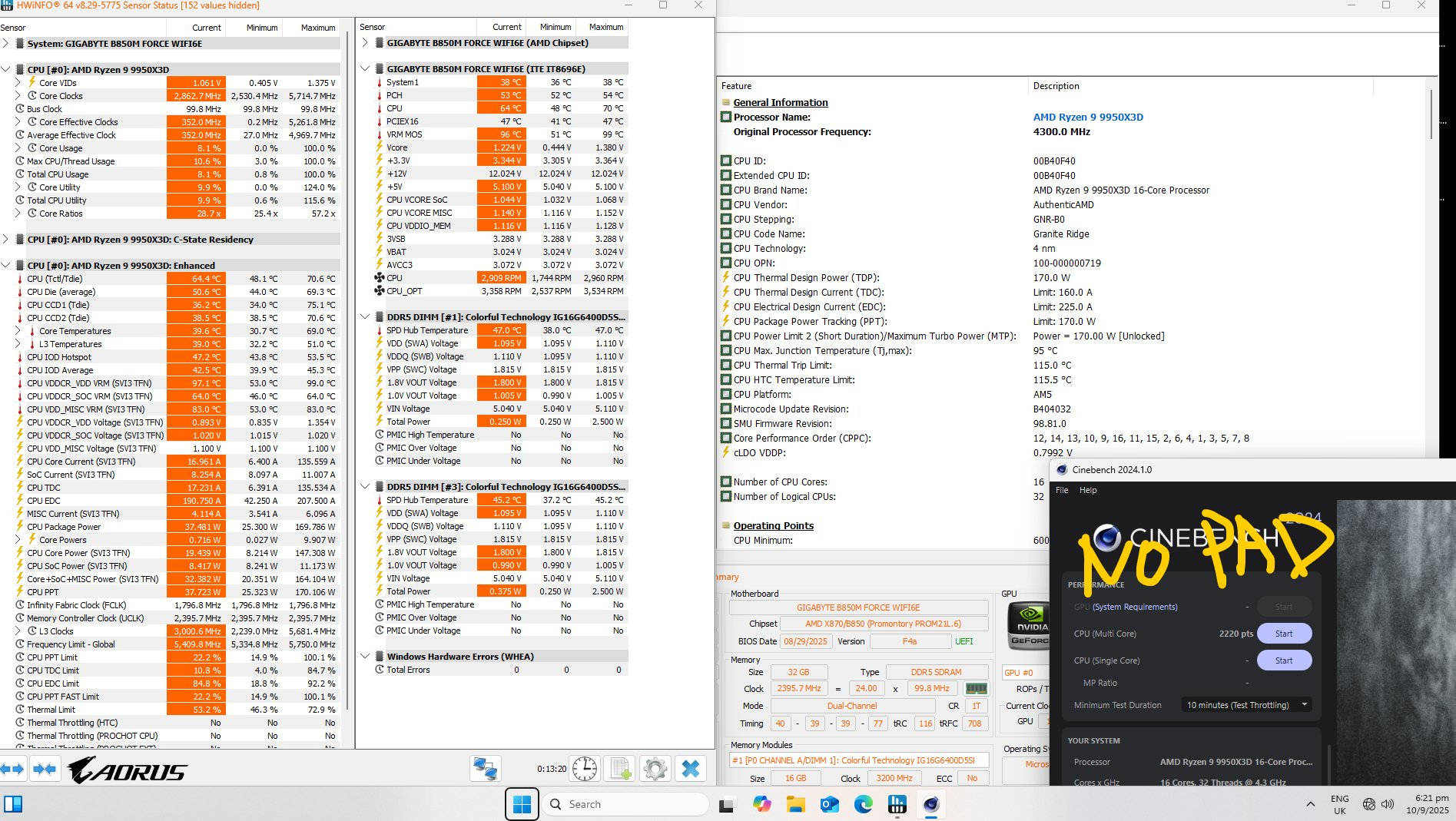Collapse the Windows Hardware Errors (WHEA) group
This screenshot has height=821, width=1456.
point(365,657)
